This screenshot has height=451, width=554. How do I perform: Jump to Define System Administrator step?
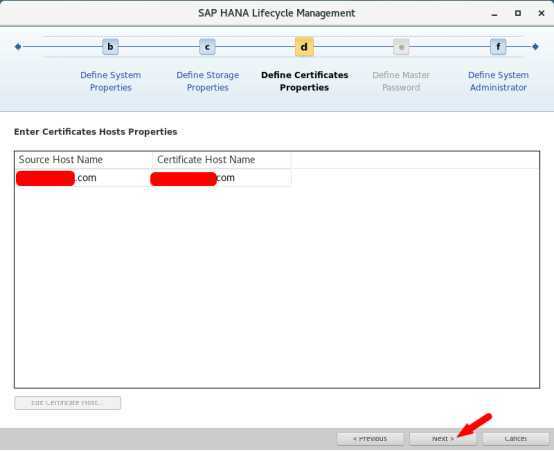pos(498,81)
